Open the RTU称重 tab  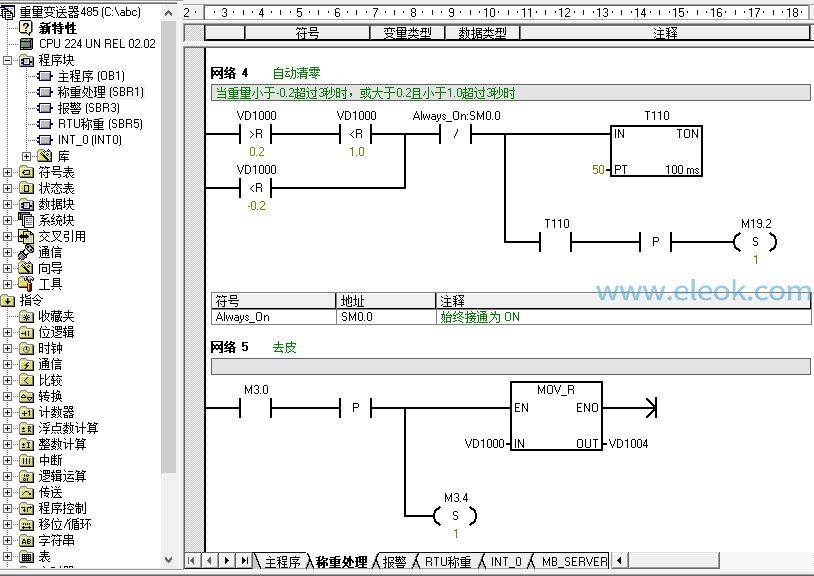click(x=448, y=561)
